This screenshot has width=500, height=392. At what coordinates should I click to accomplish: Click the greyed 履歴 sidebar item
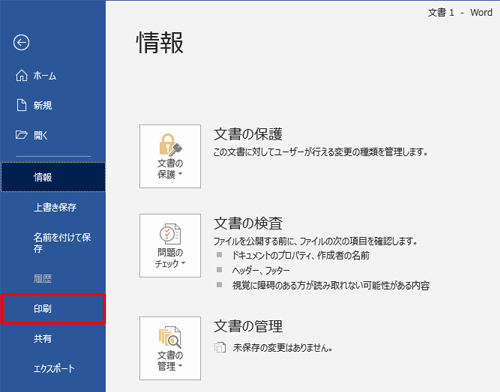point(53,278)
